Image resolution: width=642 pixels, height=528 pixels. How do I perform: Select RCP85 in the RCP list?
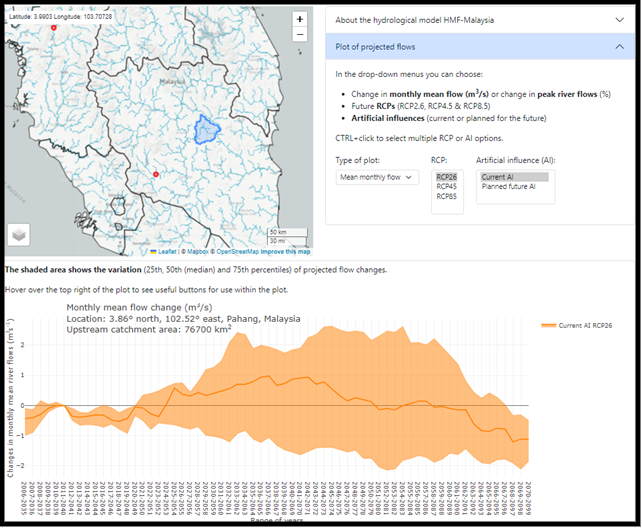[x=446, y=196]
